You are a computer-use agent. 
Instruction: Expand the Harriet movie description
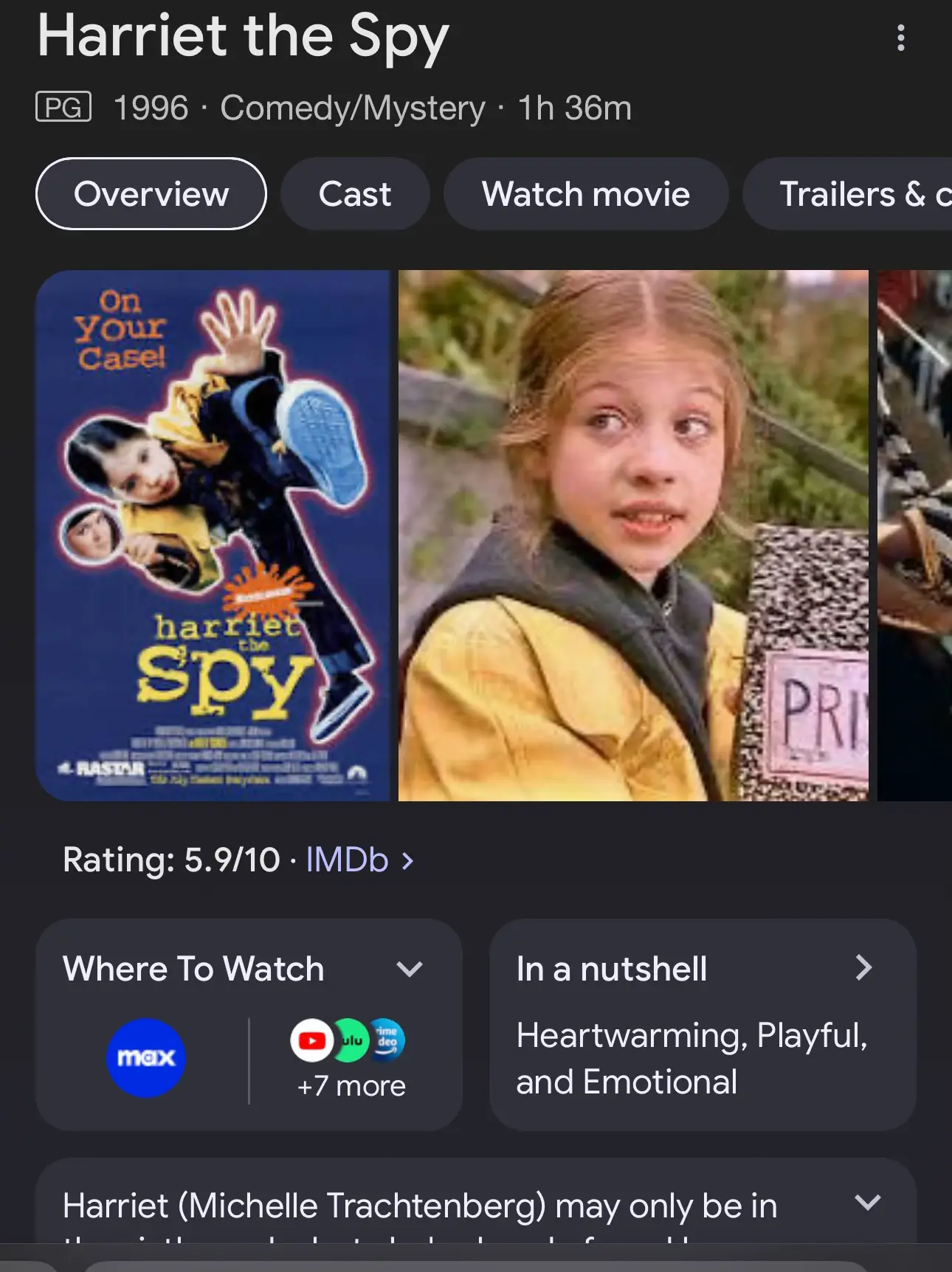pyautogui.click(x=868, y=1202)
